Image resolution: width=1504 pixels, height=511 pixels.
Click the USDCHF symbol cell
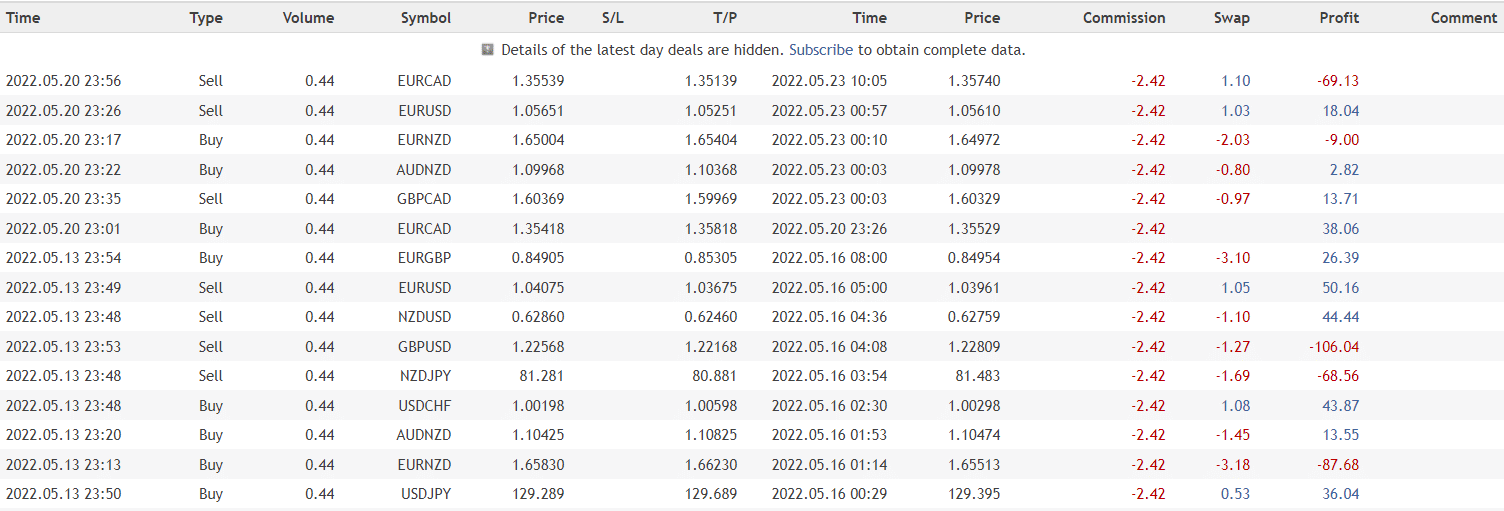(x=425, y=406)
